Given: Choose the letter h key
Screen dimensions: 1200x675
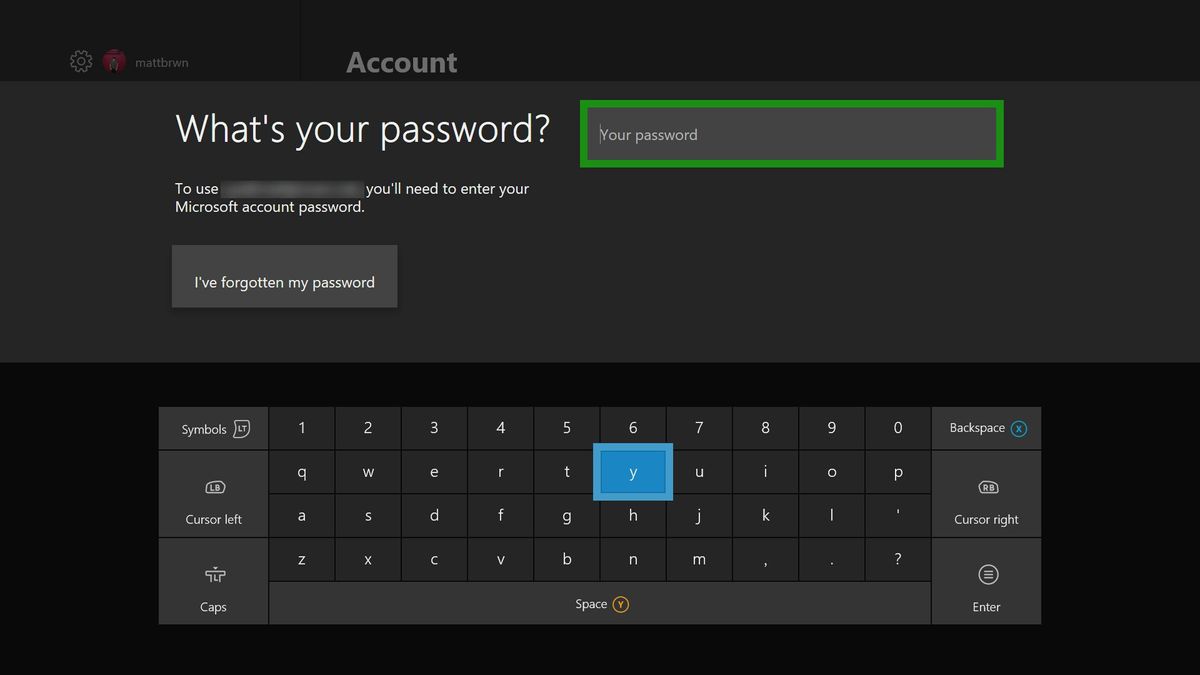Looking at the screenshot, I should point(633,516).
